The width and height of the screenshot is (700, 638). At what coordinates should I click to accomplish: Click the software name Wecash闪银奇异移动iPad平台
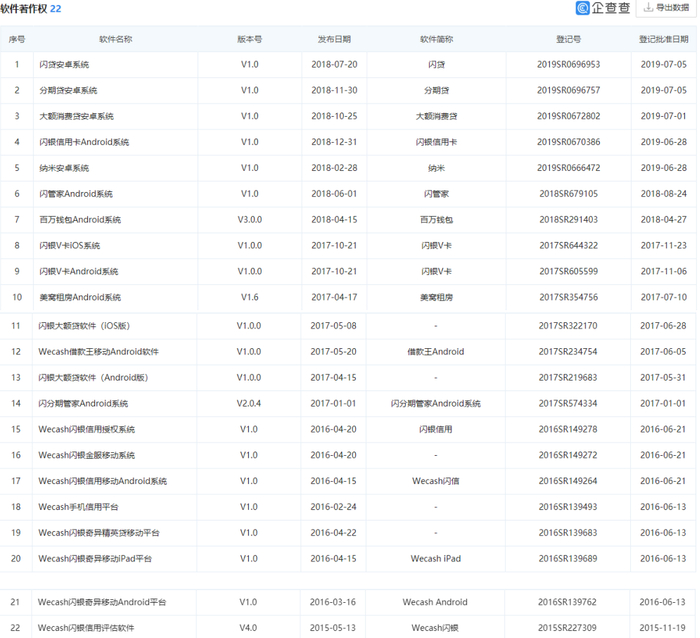click(95, 559)
